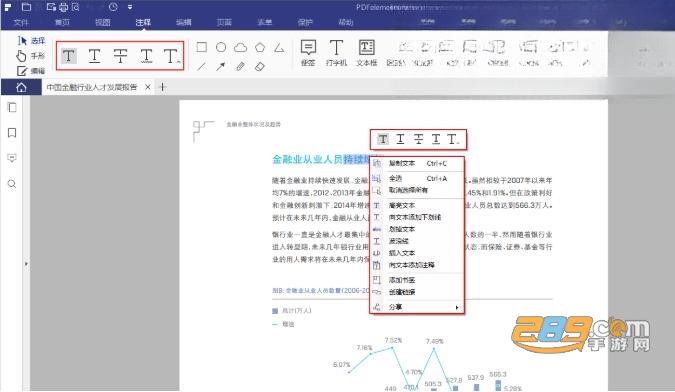675x392 pixels.
Task: Choose 复制文本 from context menu
Action: [418, 164]
